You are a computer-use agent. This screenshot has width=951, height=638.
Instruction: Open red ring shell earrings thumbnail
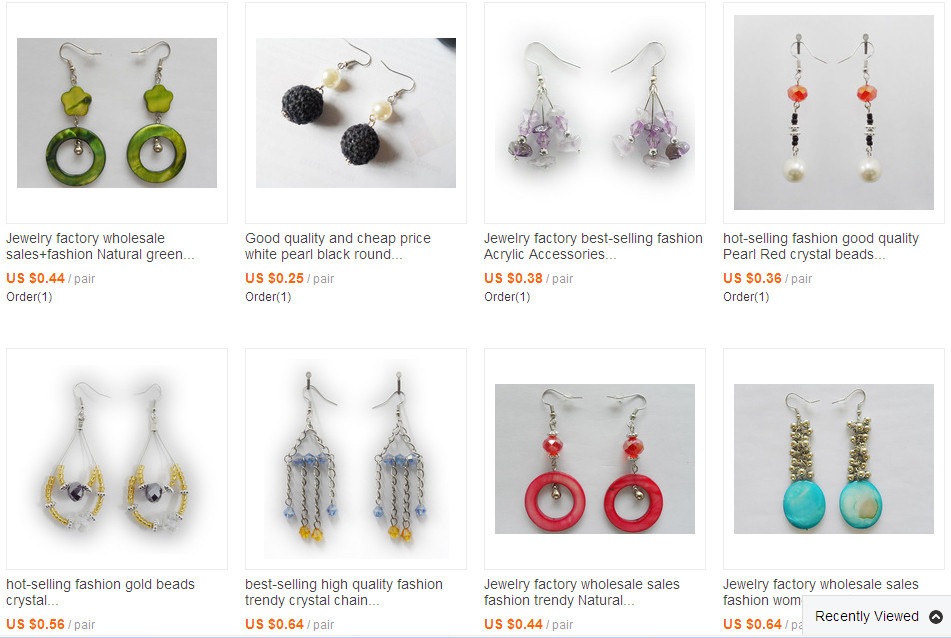pyautogui.click(x=595, y=459)
